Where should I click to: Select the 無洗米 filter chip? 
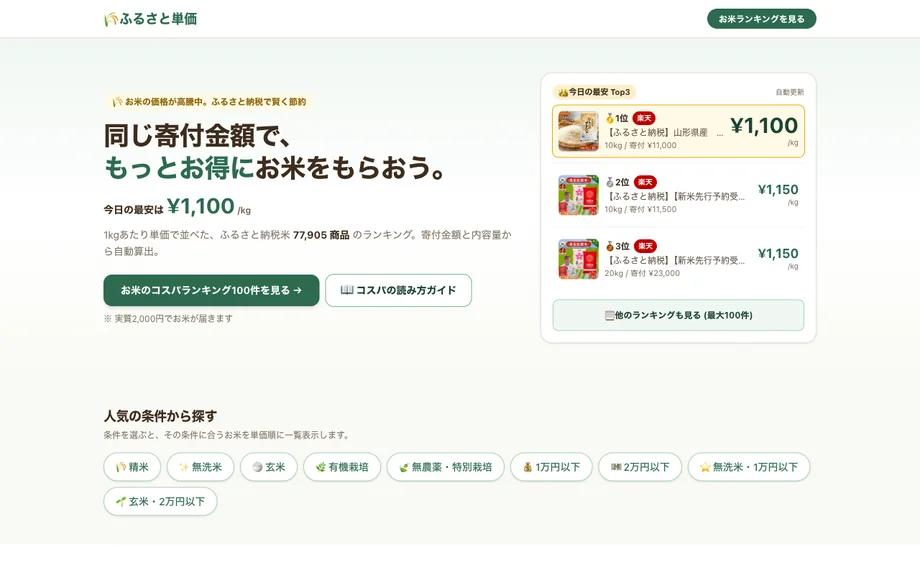(x=201, y=467)
